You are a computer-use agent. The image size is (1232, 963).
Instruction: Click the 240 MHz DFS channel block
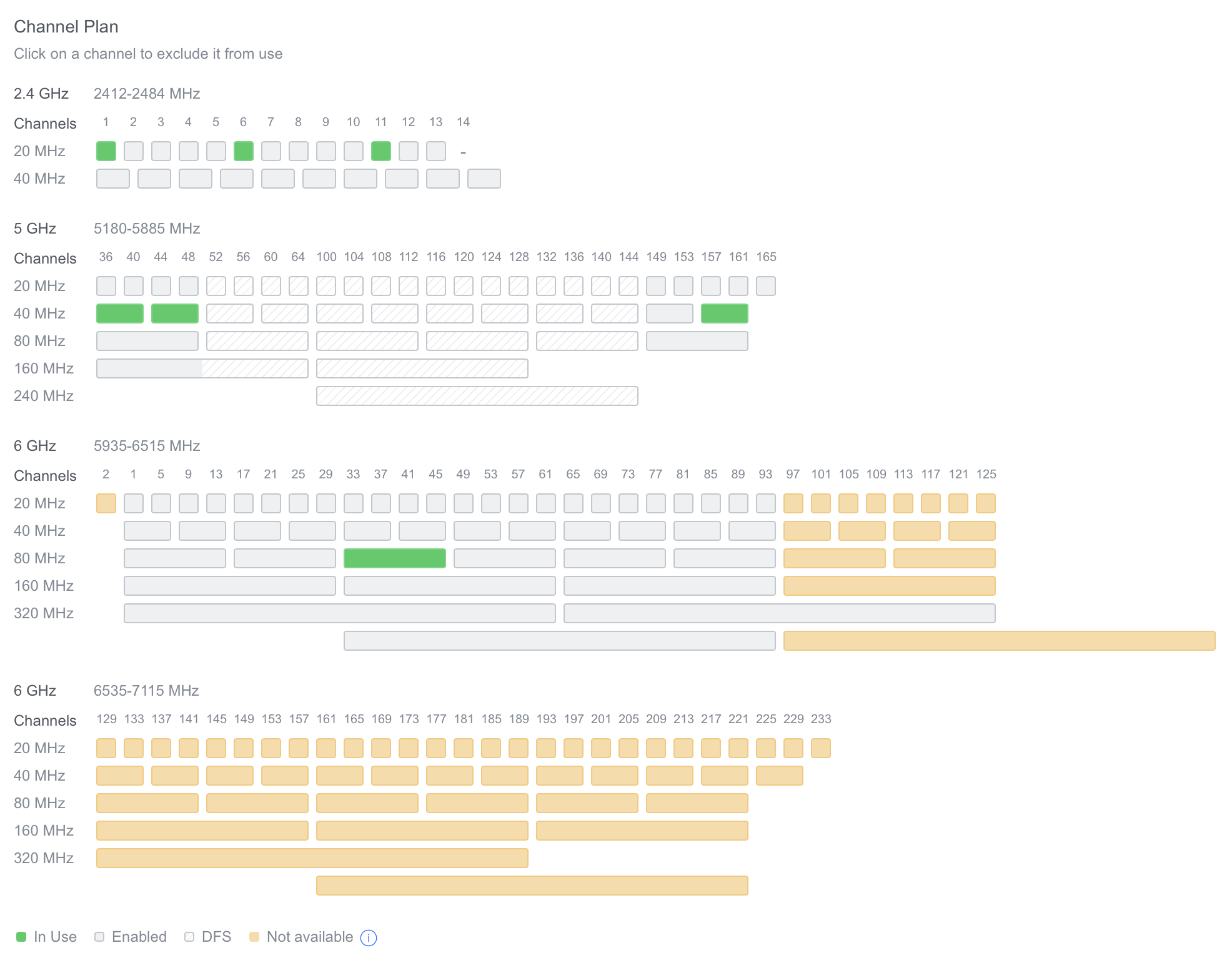pos(477,395)
